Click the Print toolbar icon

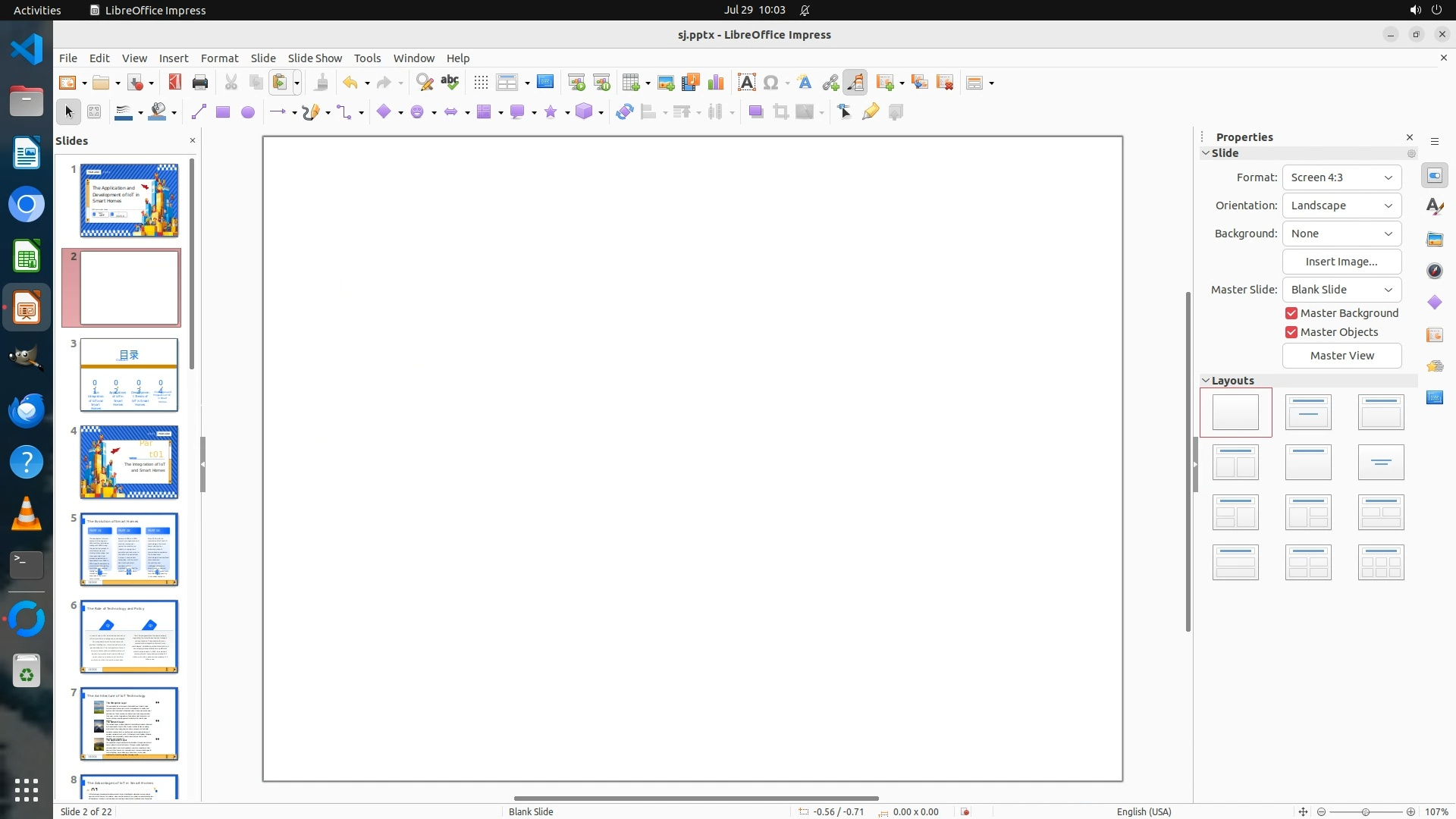[x=200, y=83]
